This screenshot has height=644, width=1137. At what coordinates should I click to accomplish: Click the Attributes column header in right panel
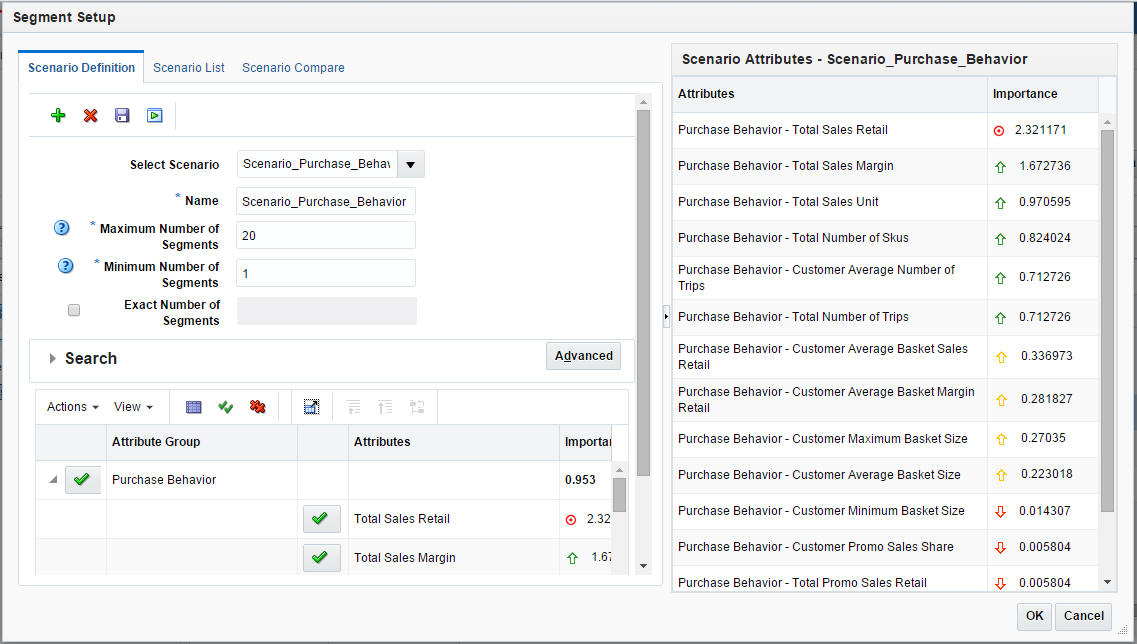(830, 94)
